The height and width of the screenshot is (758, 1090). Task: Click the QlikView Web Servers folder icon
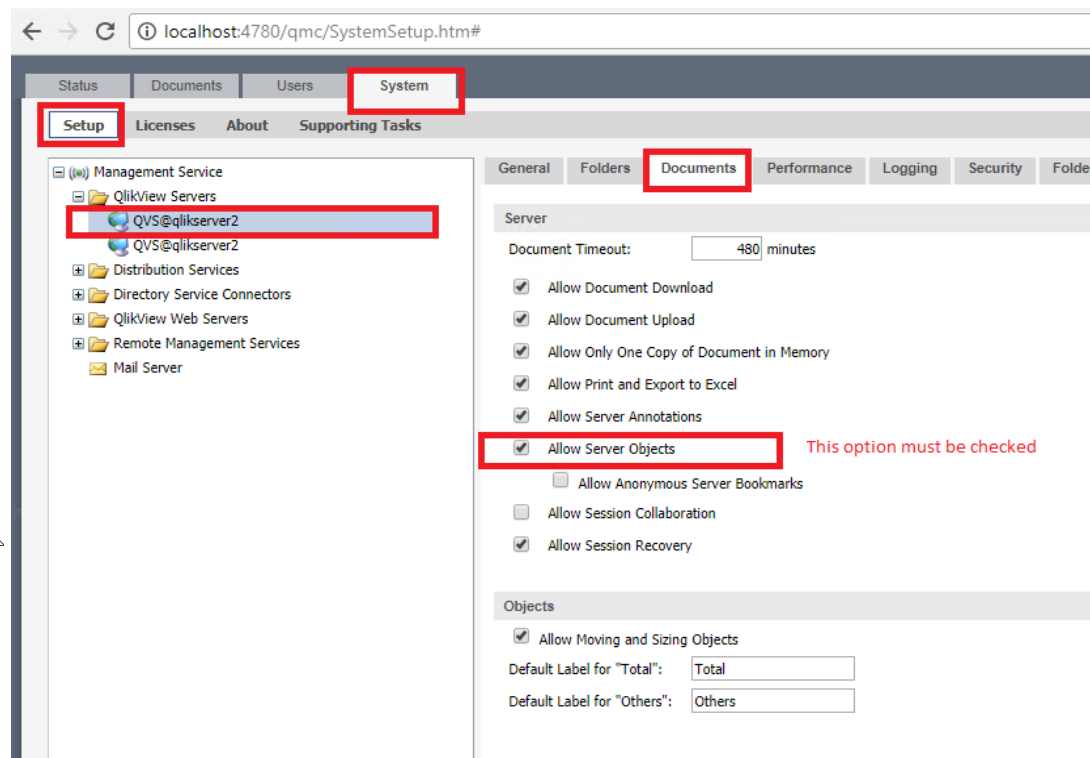coord(97,319)
